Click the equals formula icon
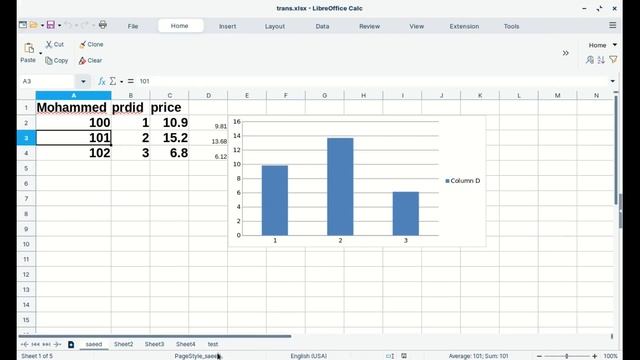The height and width of the screenshot is (360, 640). click(x=131, y=81)
